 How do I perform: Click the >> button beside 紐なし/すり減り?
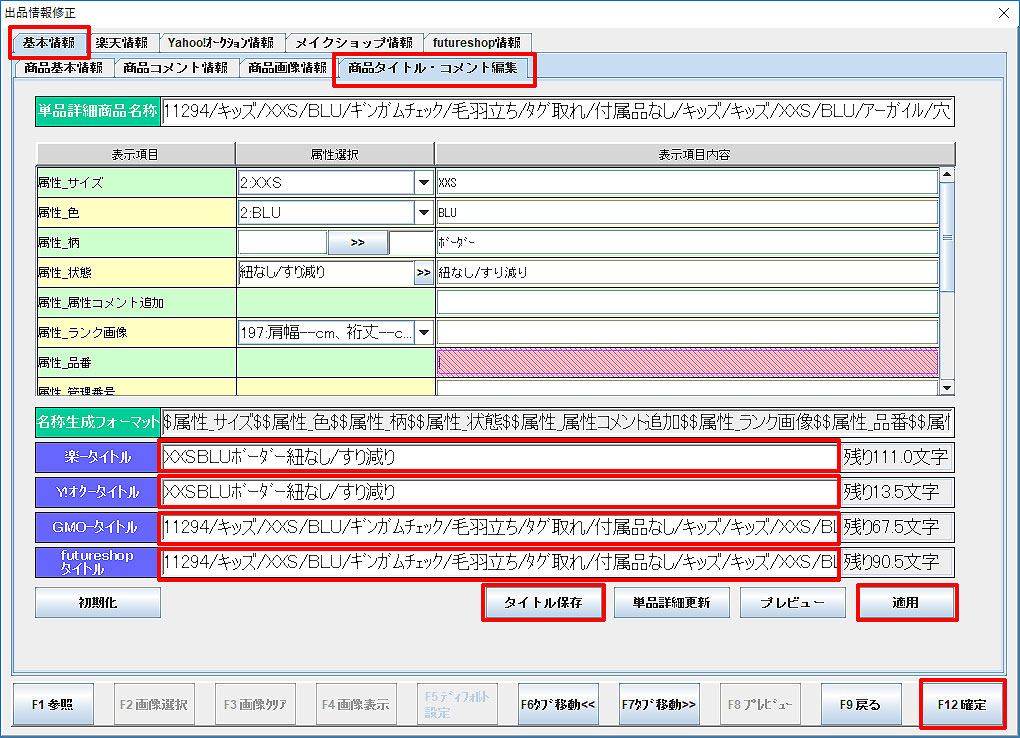[x=423, y=272]
